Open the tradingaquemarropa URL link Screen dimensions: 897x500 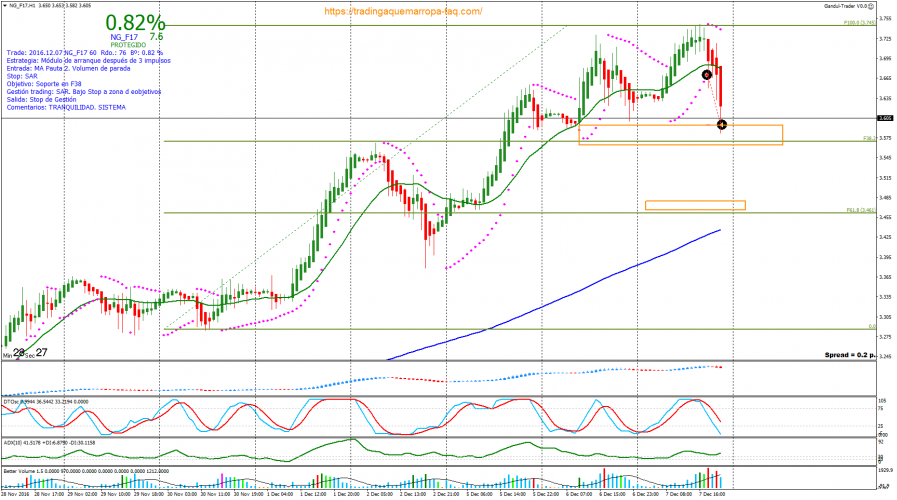(x=404, y=11)
